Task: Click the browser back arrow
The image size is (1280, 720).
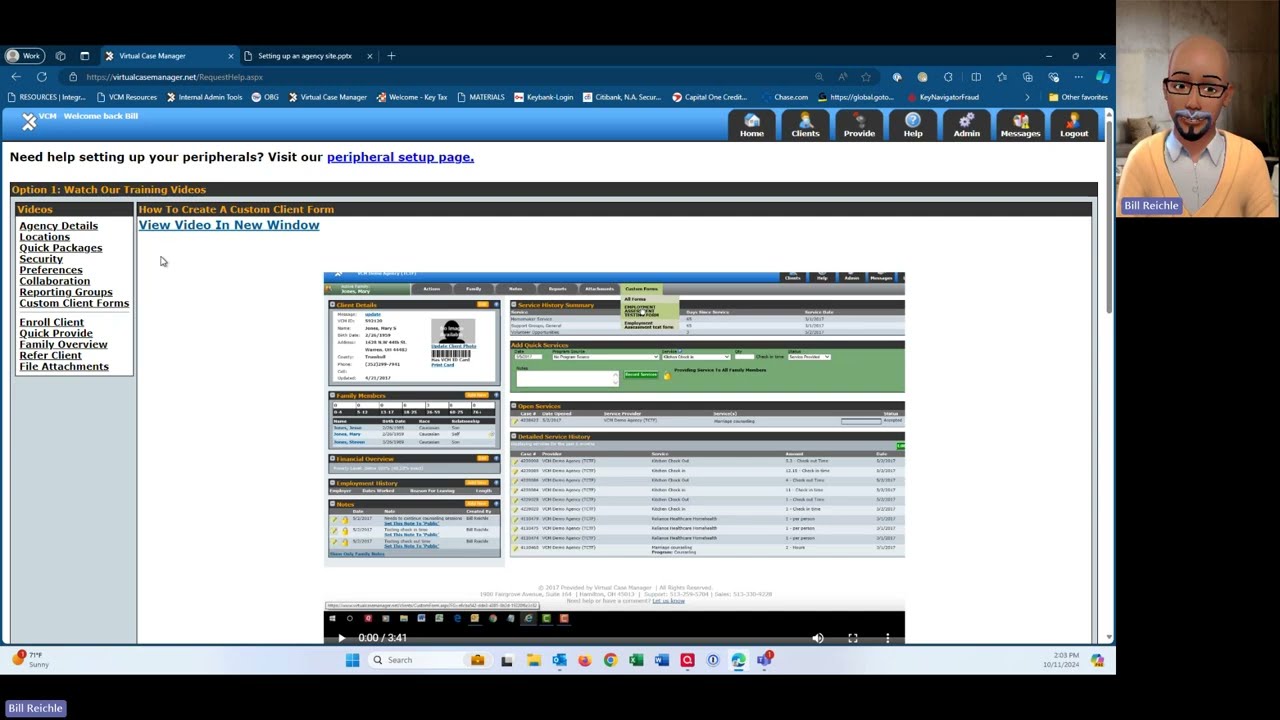Action: click(16, 77)
